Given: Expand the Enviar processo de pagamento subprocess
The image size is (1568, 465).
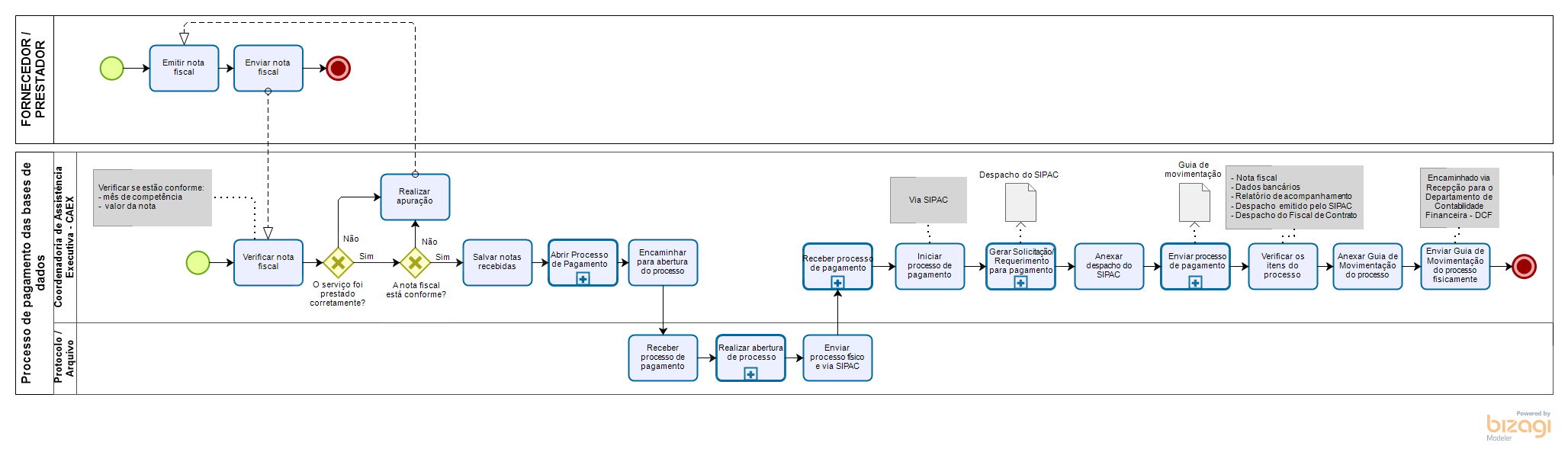Looking at the screenshot, I should pos(1195,283).
